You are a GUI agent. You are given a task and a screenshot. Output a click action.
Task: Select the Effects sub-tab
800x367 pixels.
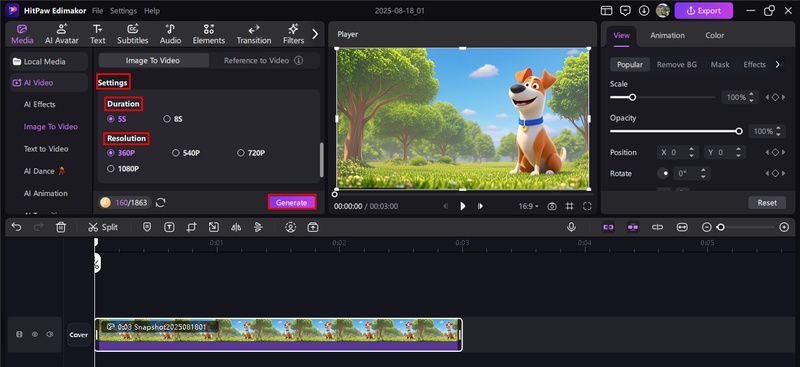754,64
